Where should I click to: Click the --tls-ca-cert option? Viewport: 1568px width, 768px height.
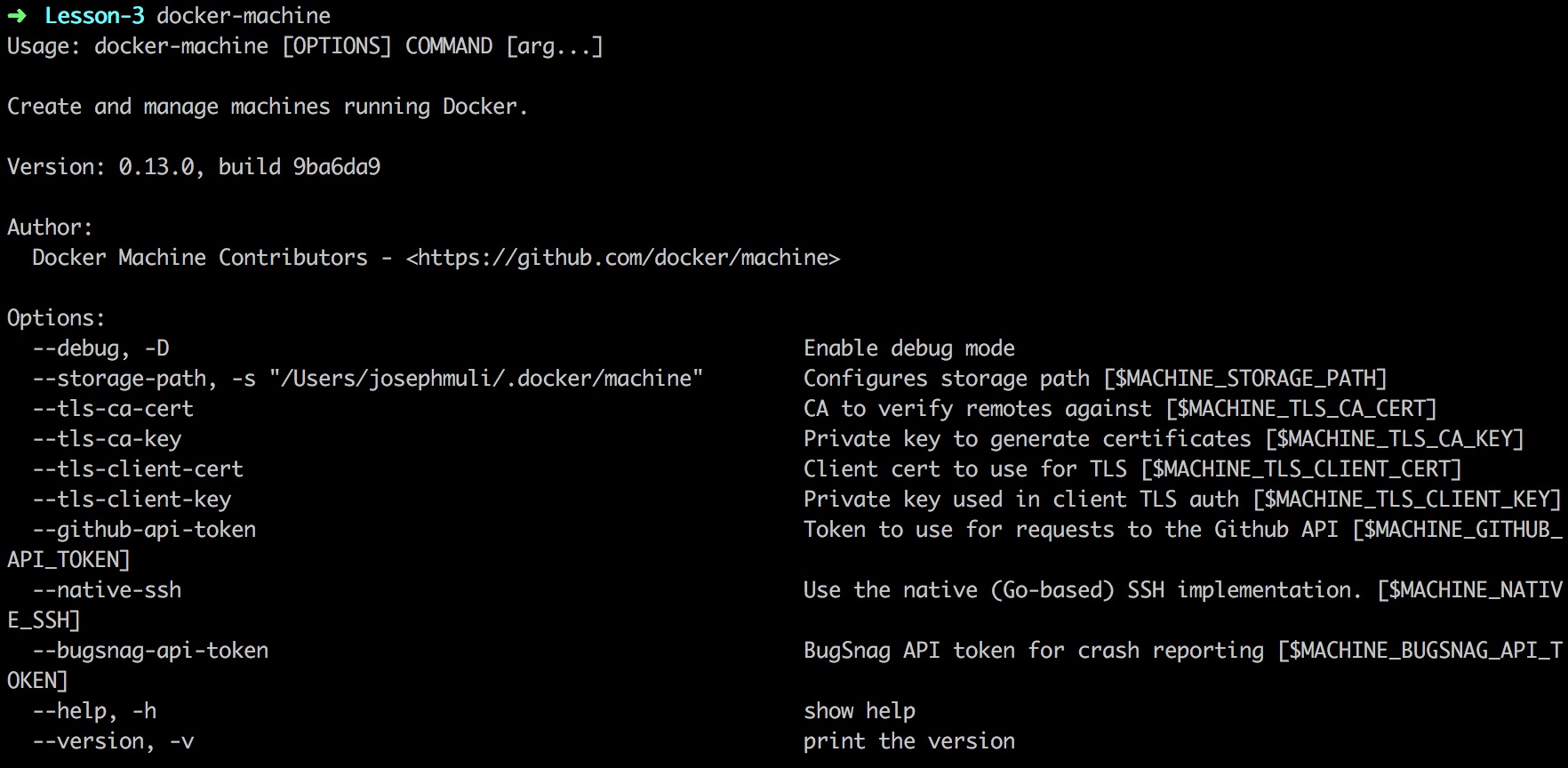pos(113,409)
